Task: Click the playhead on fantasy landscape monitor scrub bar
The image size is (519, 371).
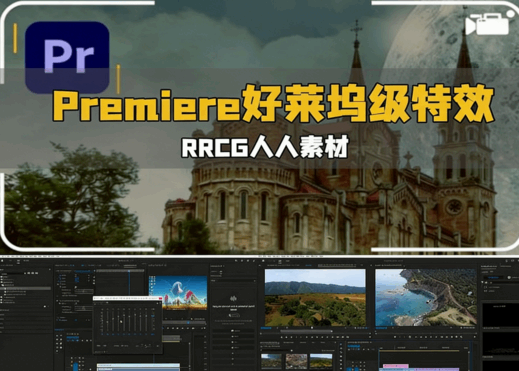Action: [188, 322]
